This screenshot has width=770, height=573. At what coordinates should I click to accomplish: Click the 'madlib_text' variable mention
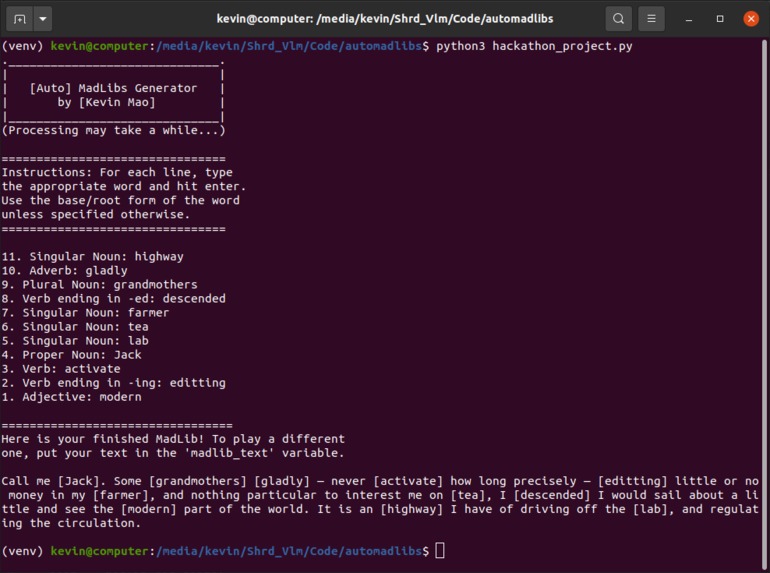(x=229, y=453)
